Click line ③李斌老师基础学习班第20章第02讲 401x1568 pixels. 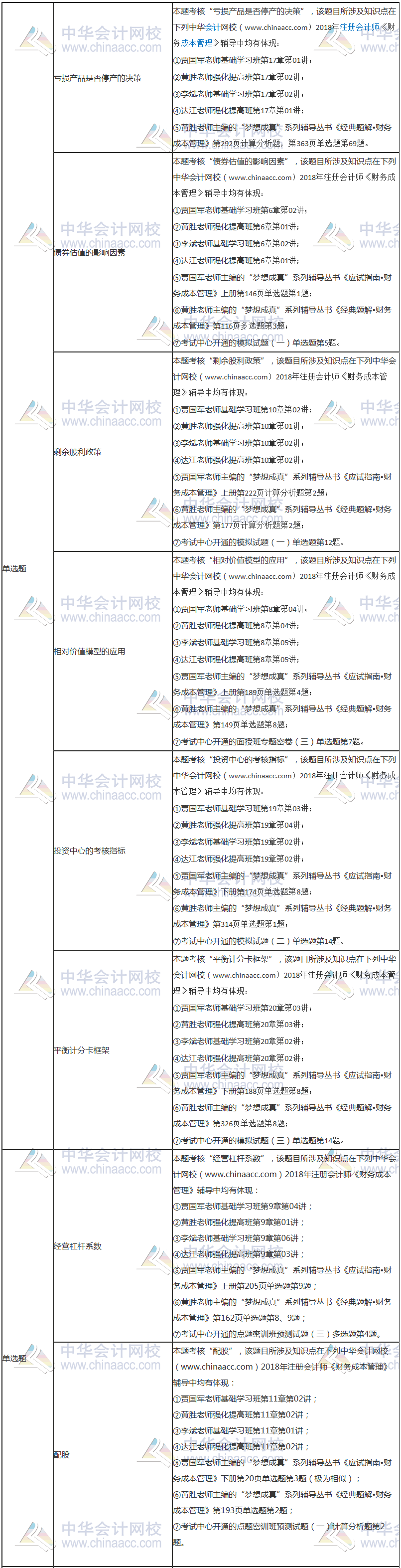239,1042
